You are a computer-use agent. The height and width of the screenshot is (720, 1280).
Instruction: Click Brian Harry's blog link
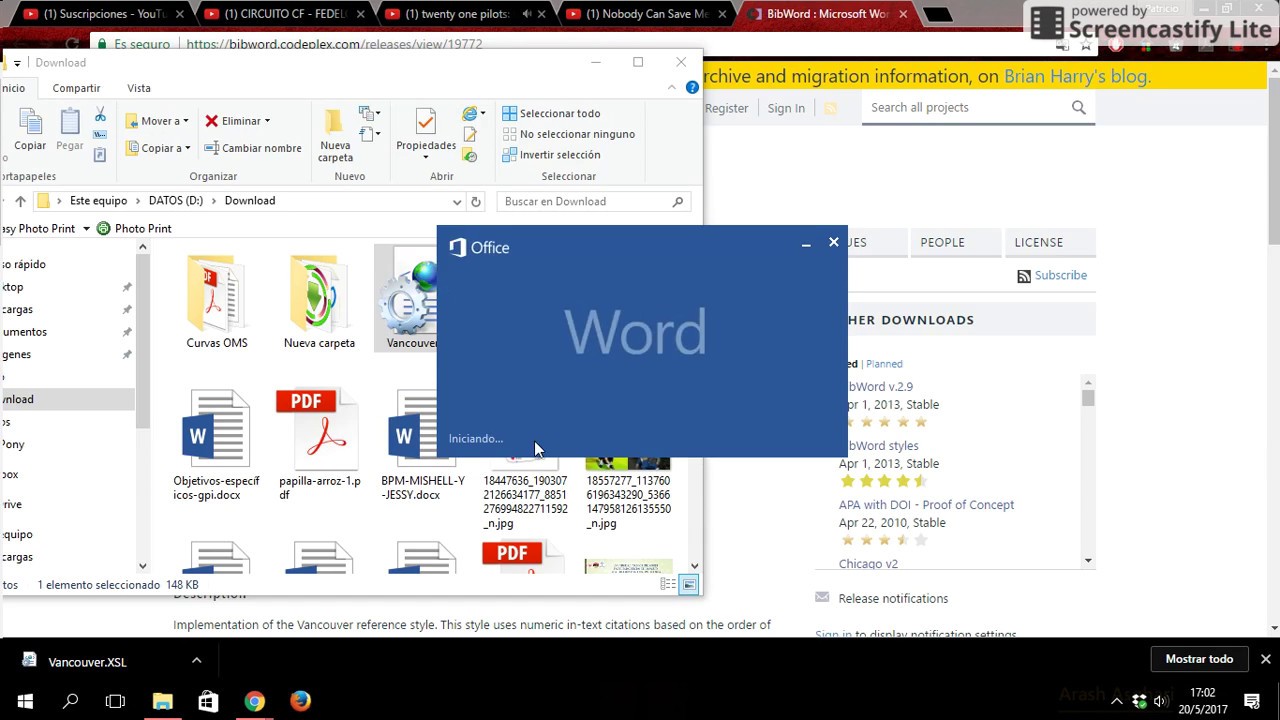[x=1077, y=76]
